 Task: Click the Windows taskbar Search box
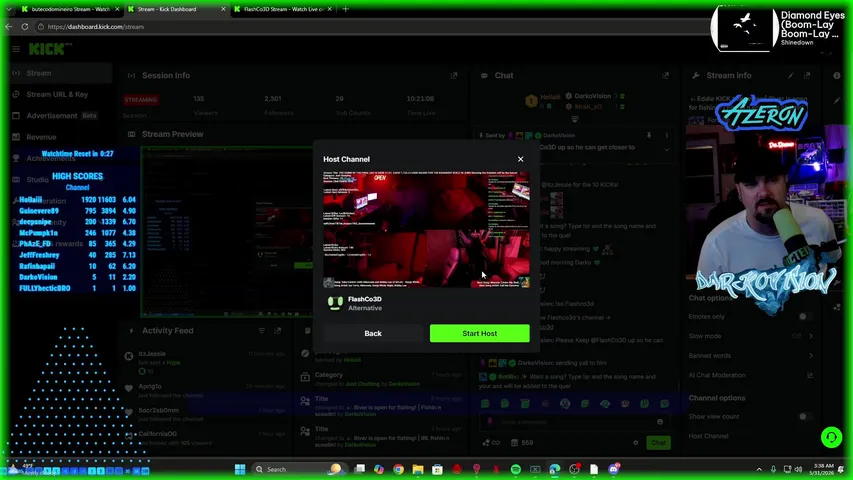click(299, 469)
